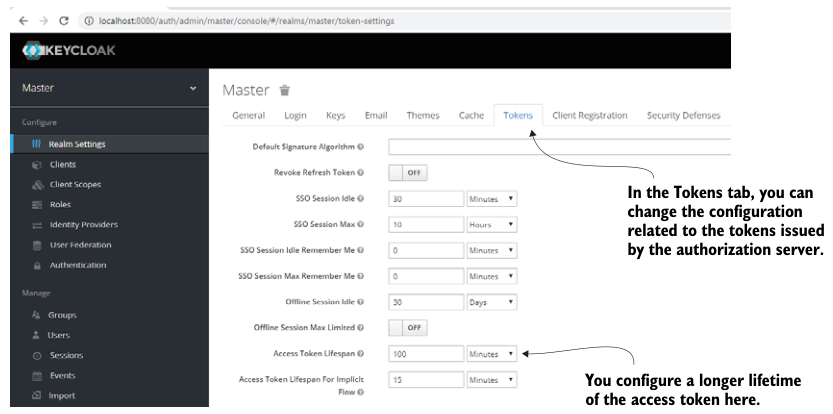
Task: Click the Clients cube icon
Action: point(37,165)
